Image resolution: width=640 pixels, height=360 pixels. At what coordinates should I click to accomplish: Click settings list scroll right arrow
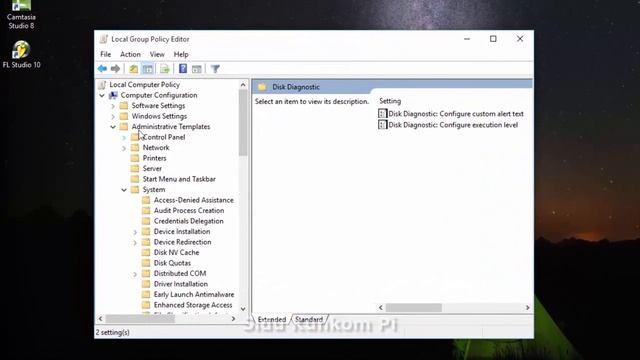click(x=527, y=308)
